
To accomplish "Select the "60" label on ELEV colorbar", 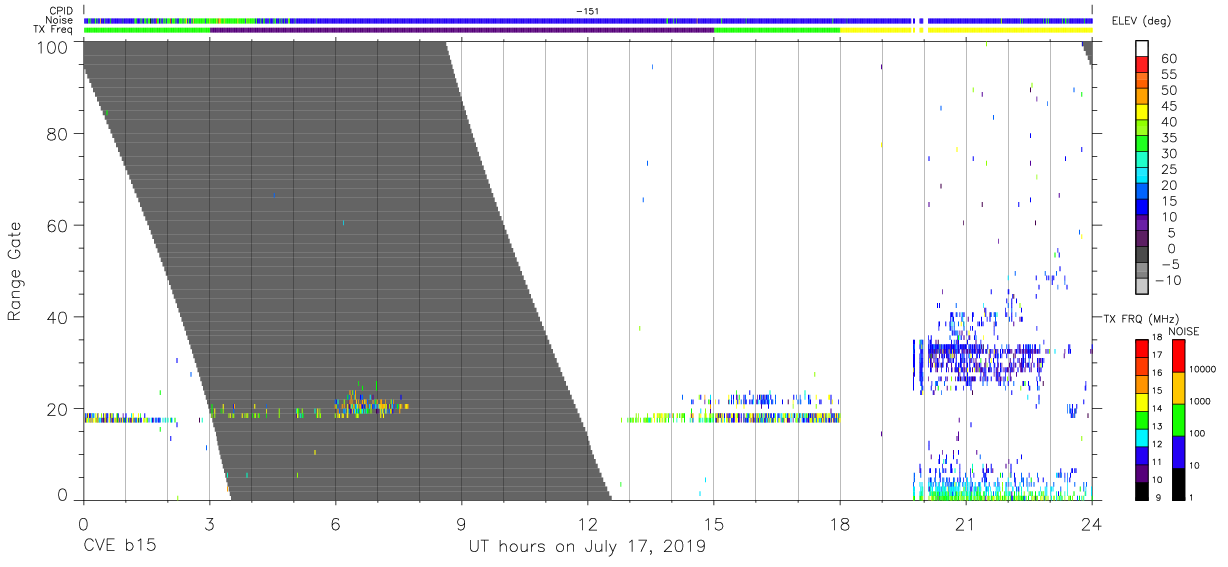I will click(1169, 59).
